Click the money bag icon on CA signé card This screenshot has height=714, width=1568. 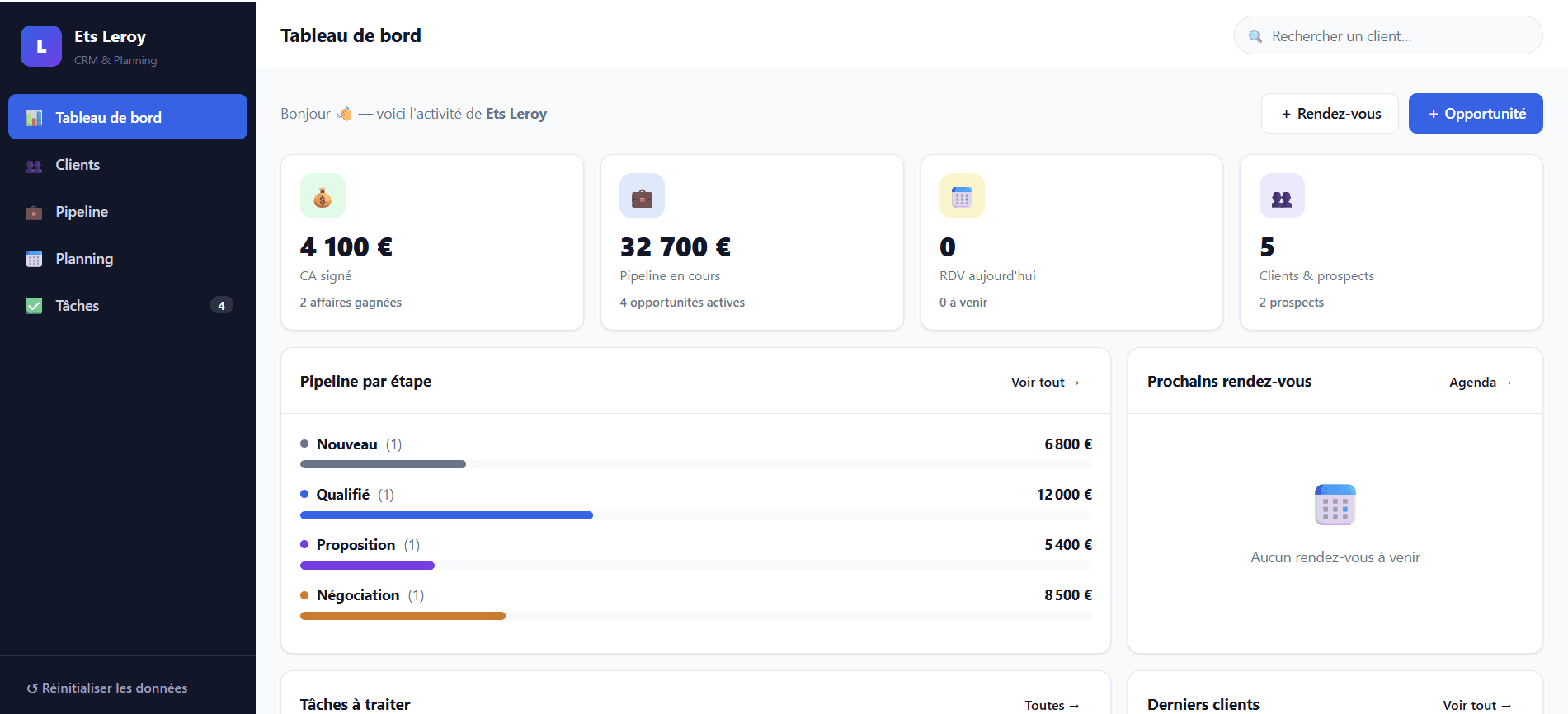(323, 196)
